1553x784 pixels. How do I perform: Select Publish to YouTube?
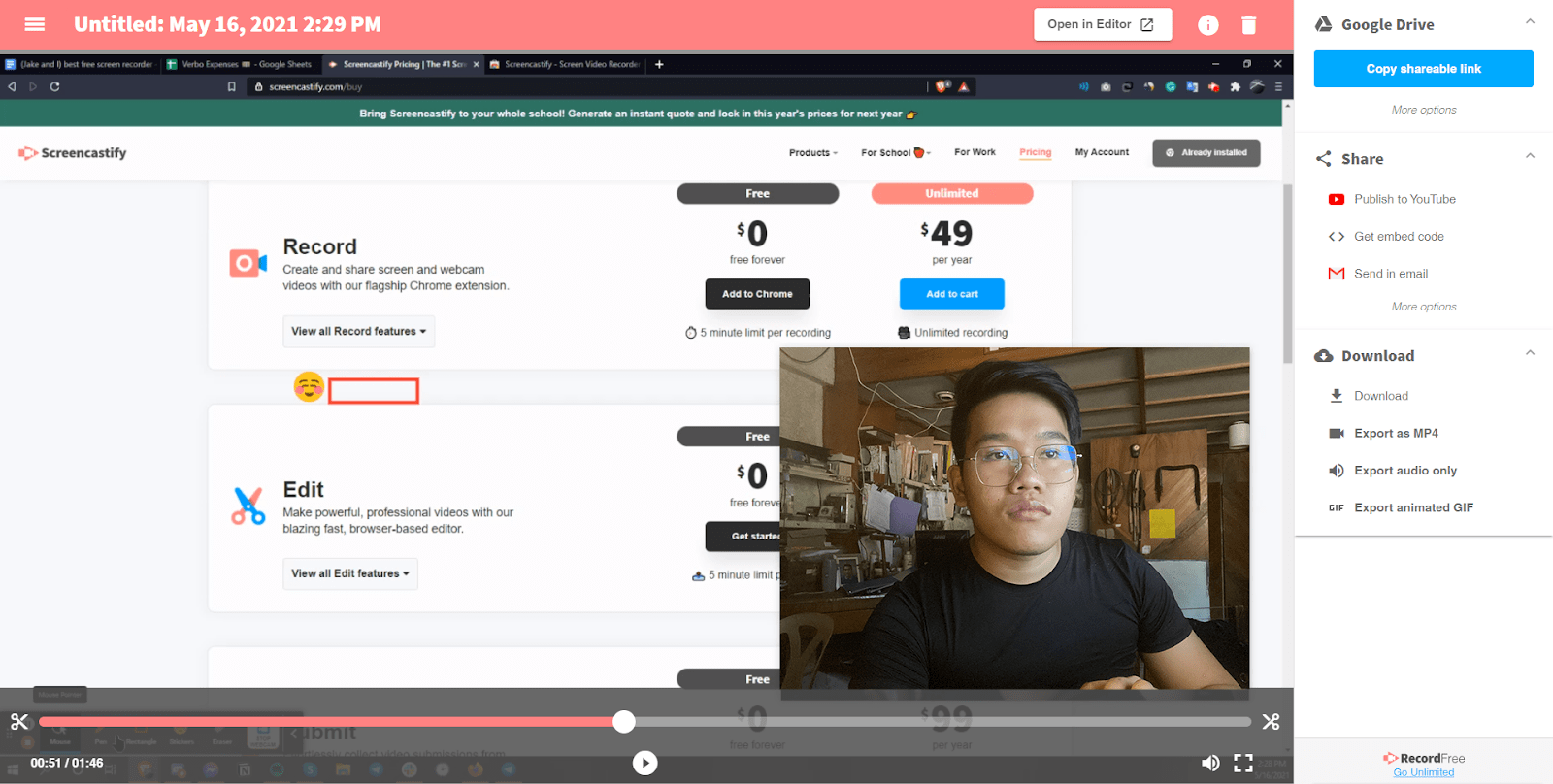click(x=1404, y=199)
